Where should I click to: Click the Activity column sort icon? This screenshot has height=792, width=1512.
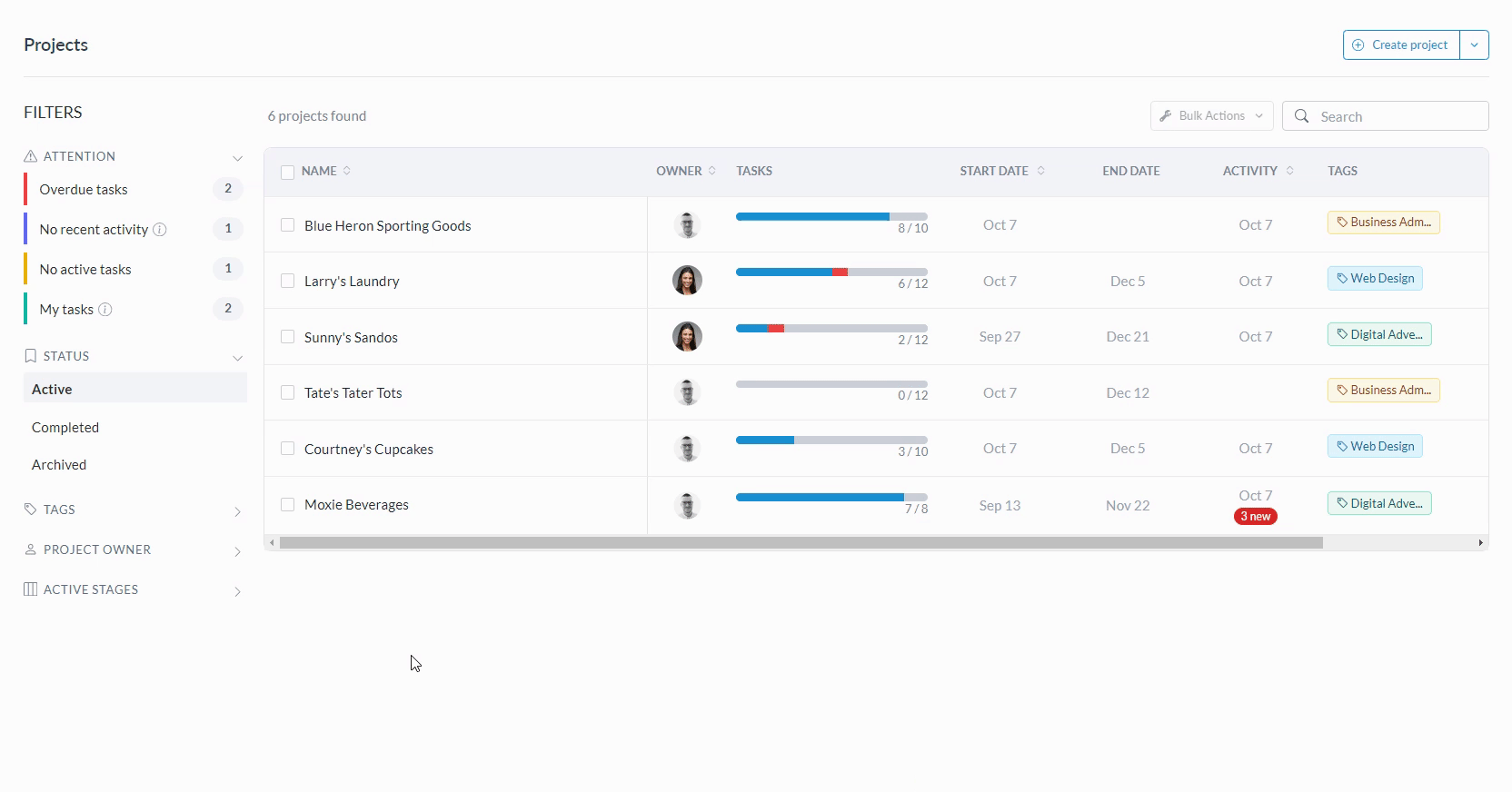(1289, 171)
